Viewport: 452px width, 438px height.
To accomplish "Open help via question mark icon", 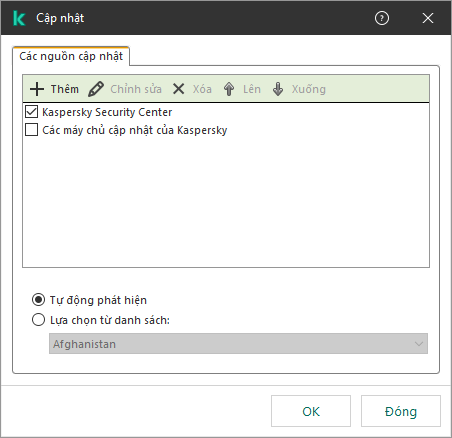I will [382, 18].
